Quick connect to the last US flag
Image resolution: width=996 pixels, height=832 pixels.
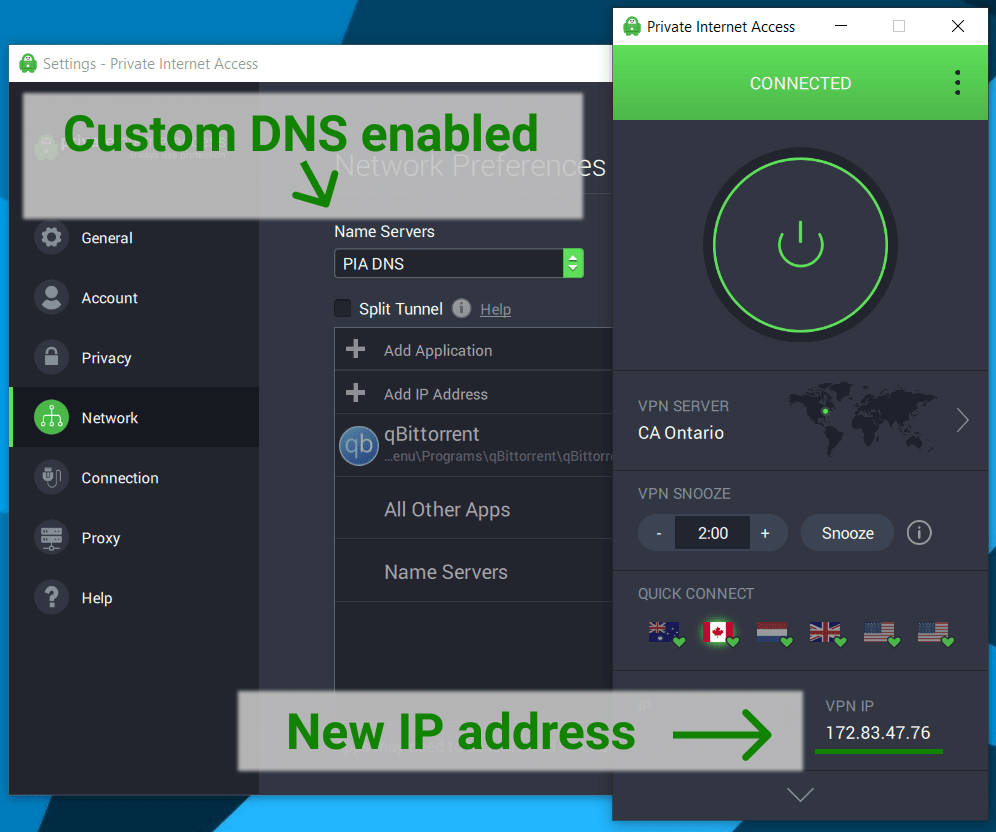click(x=935, y=633)
